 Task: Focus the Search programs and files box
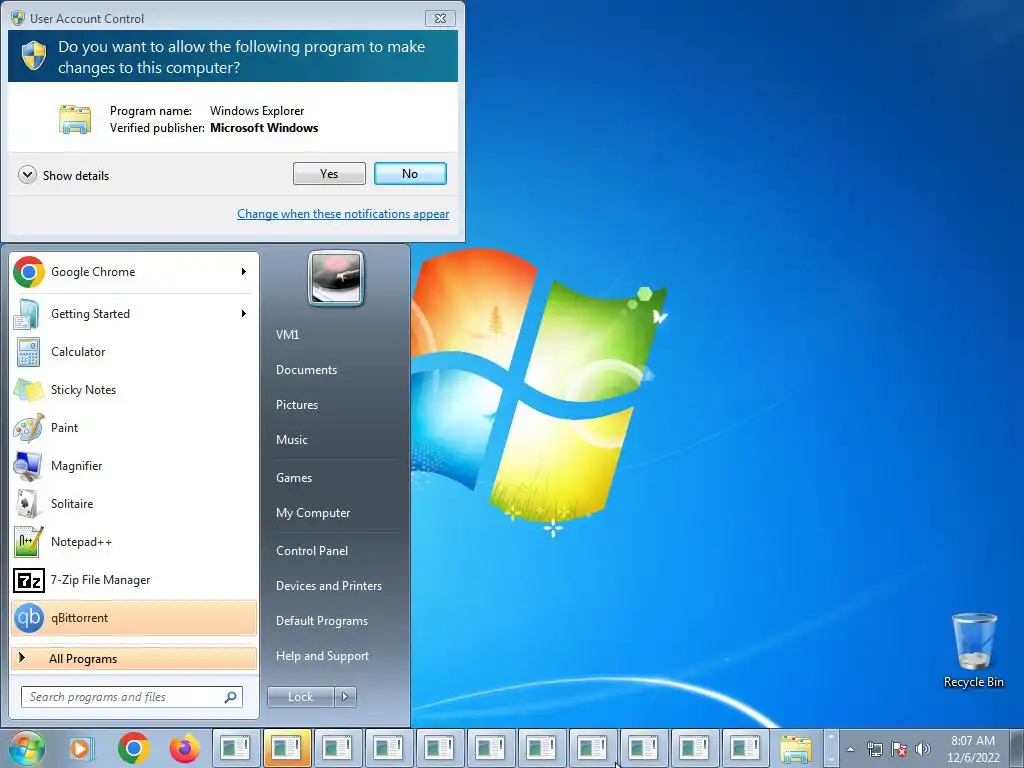click(x=131, y=697)
